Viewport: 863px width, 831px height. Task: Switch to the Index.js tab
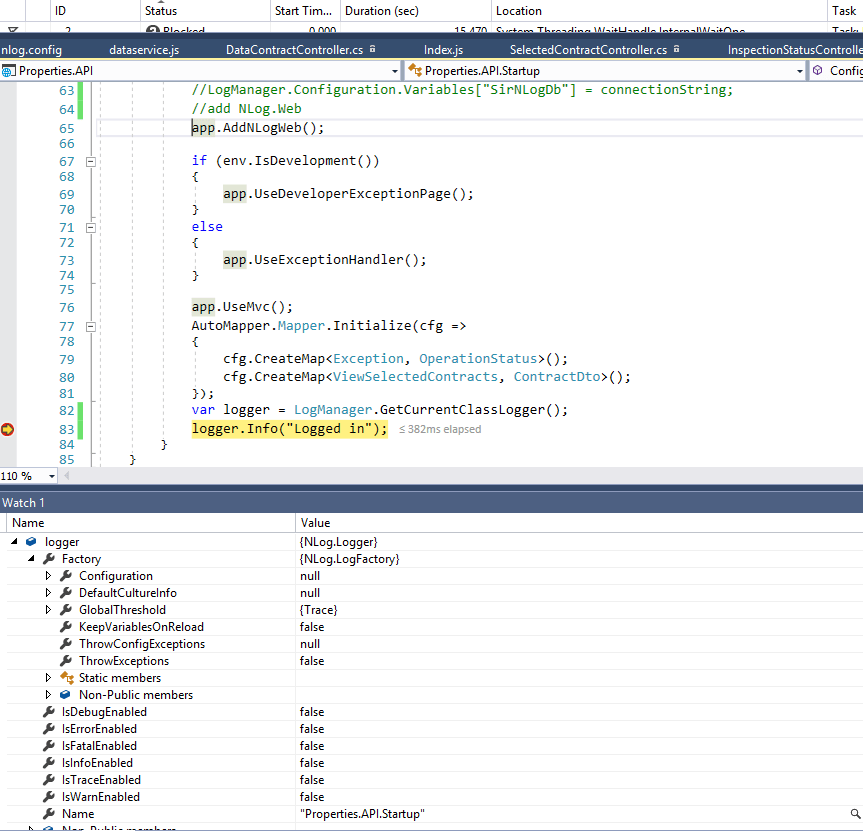(x=443, y=47)
